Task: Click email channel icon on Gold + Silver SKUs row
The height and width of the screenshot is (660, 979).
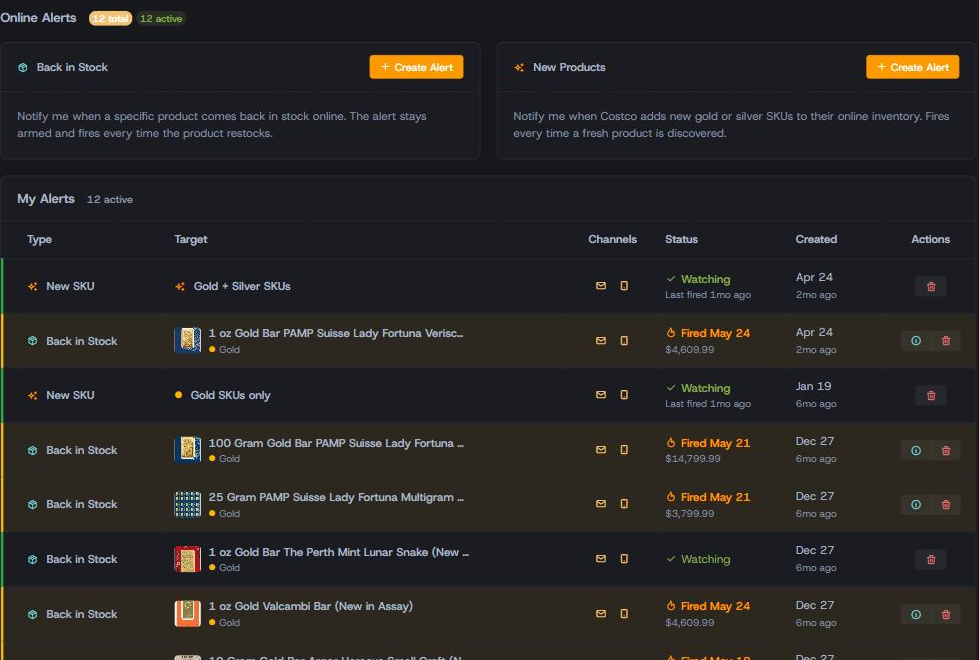Action: click(601, 285)
